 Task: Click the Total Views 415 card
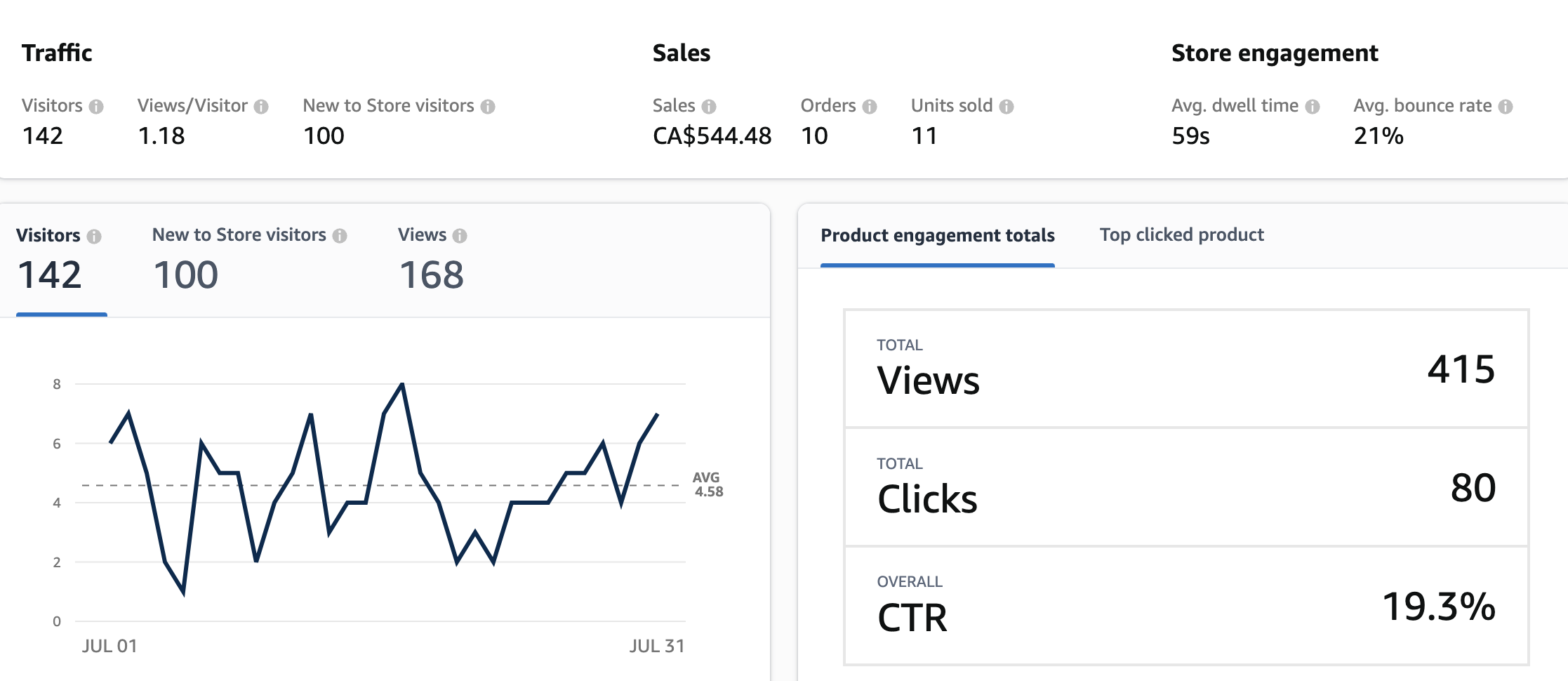1186,369
